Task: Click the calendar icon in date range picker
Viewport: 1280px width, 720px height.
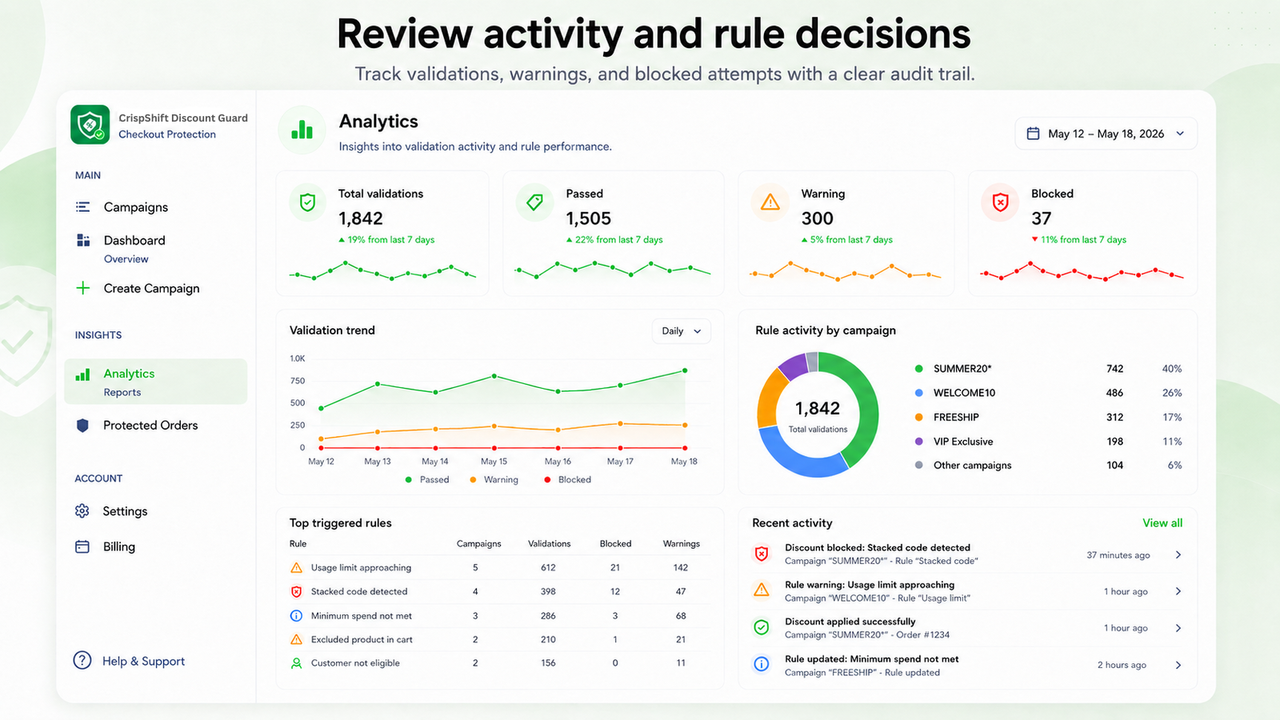Action: click(1033, 134)
